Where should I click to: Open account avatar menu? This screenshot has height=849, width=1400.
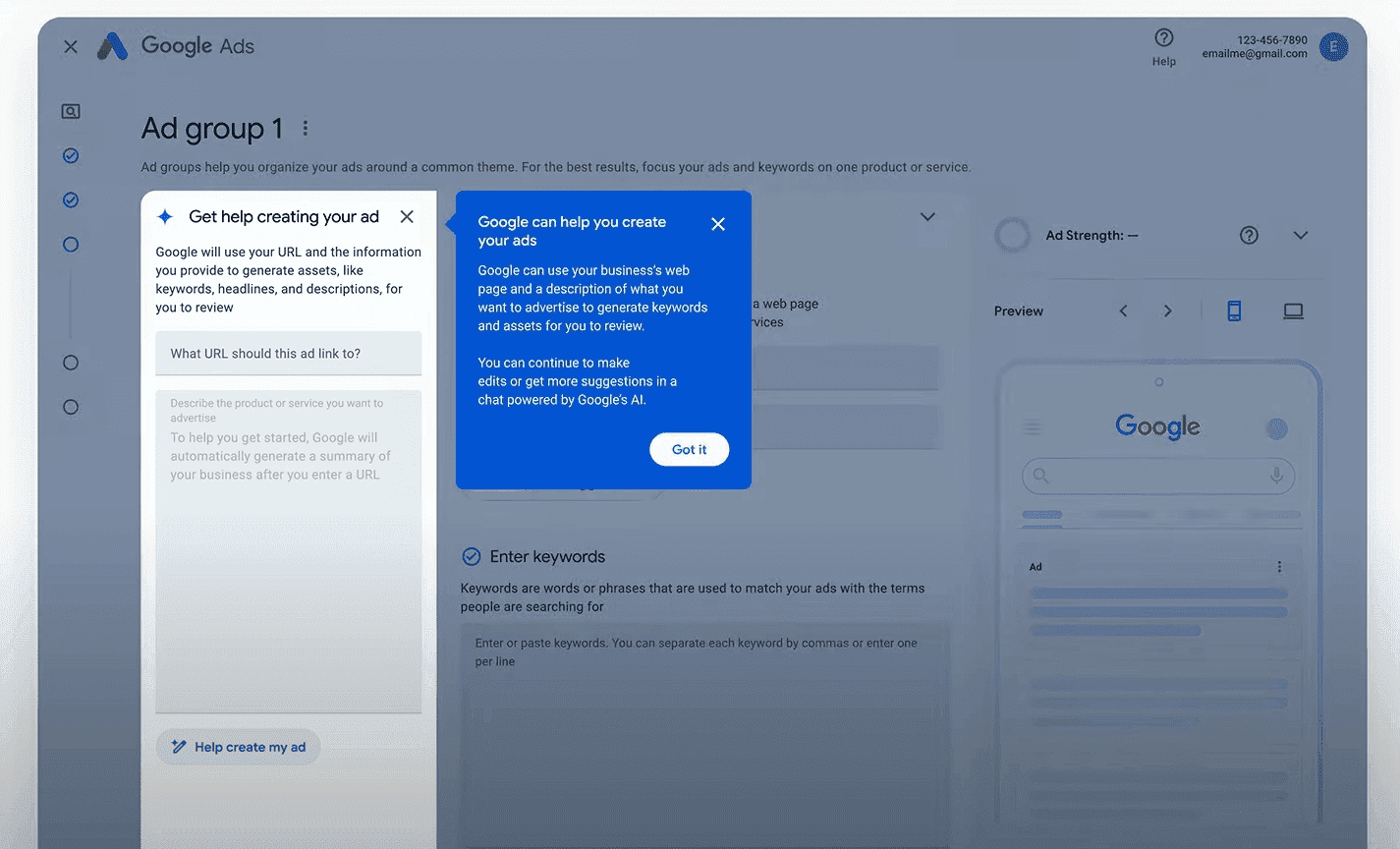tap(1333, 46)
